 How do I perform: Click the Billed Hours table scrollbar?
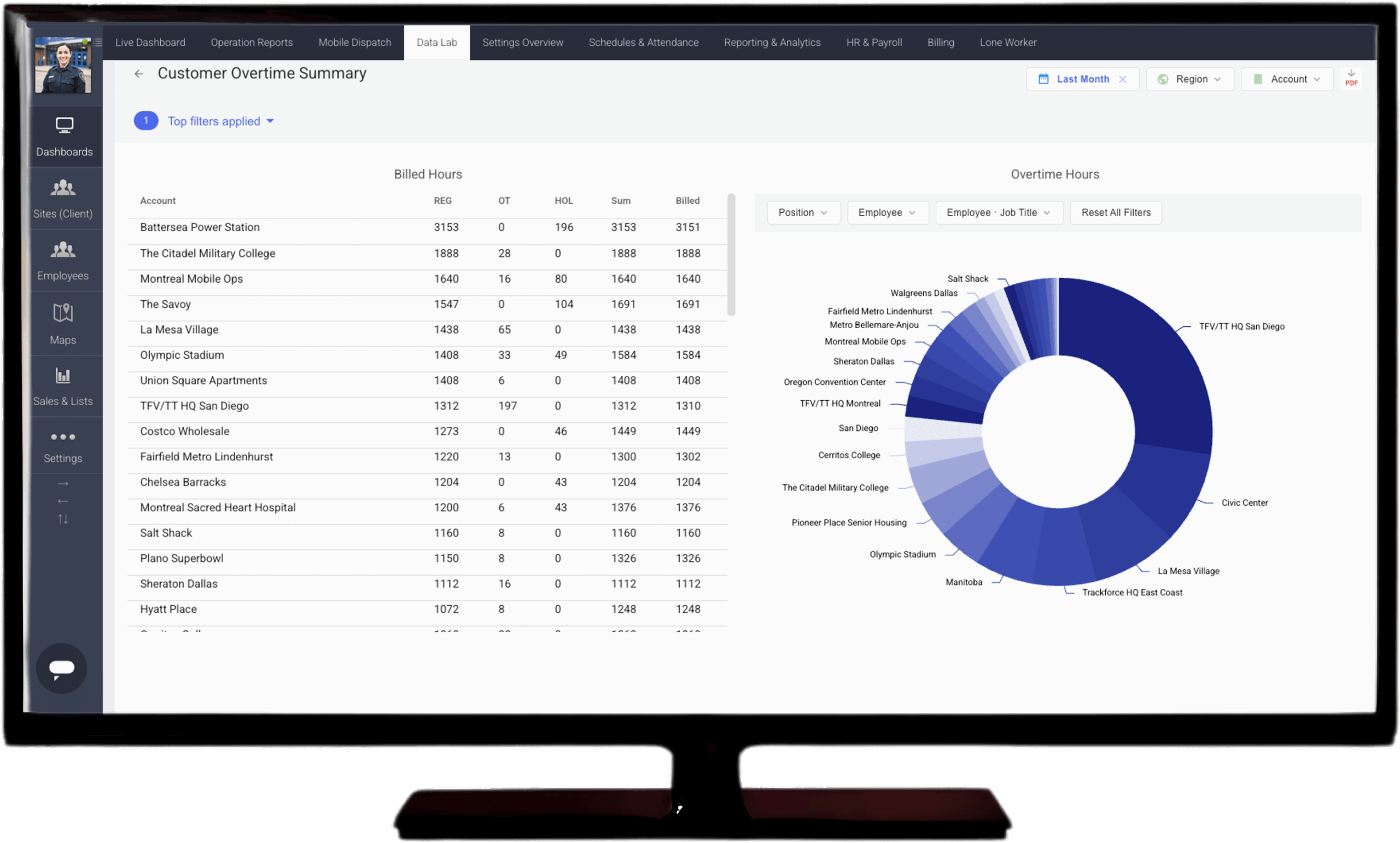(x=731, y=255)
